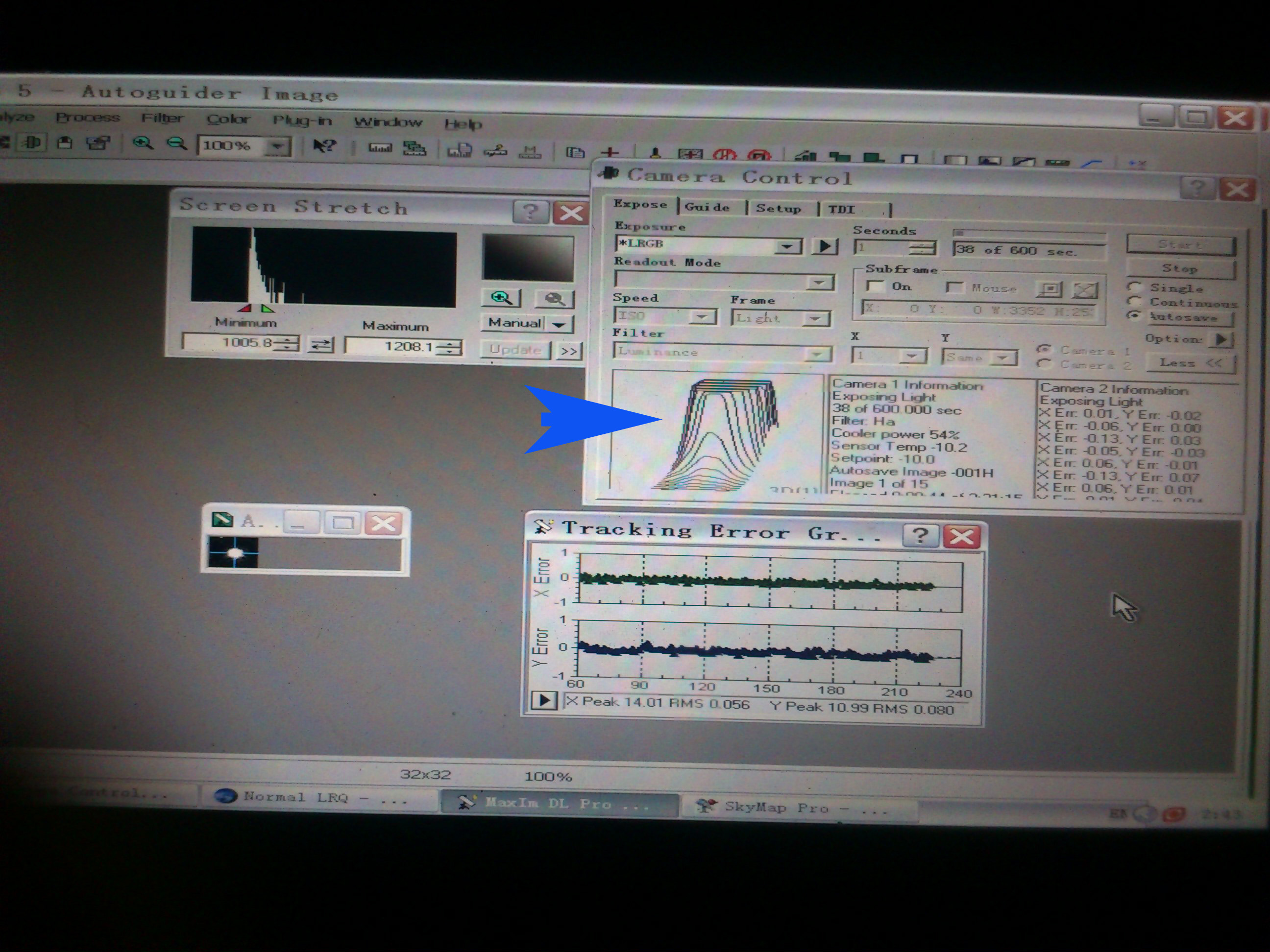Click the Zoom Out magnifier toolbar icon
This screenshot has height=952, width=1270.
176,143
